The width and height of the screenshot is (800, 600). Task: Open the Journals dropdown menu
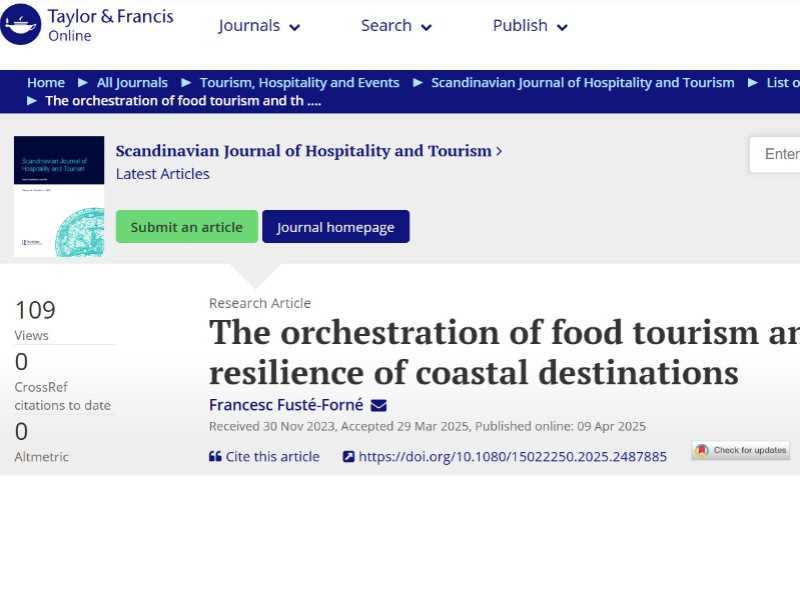259,26
